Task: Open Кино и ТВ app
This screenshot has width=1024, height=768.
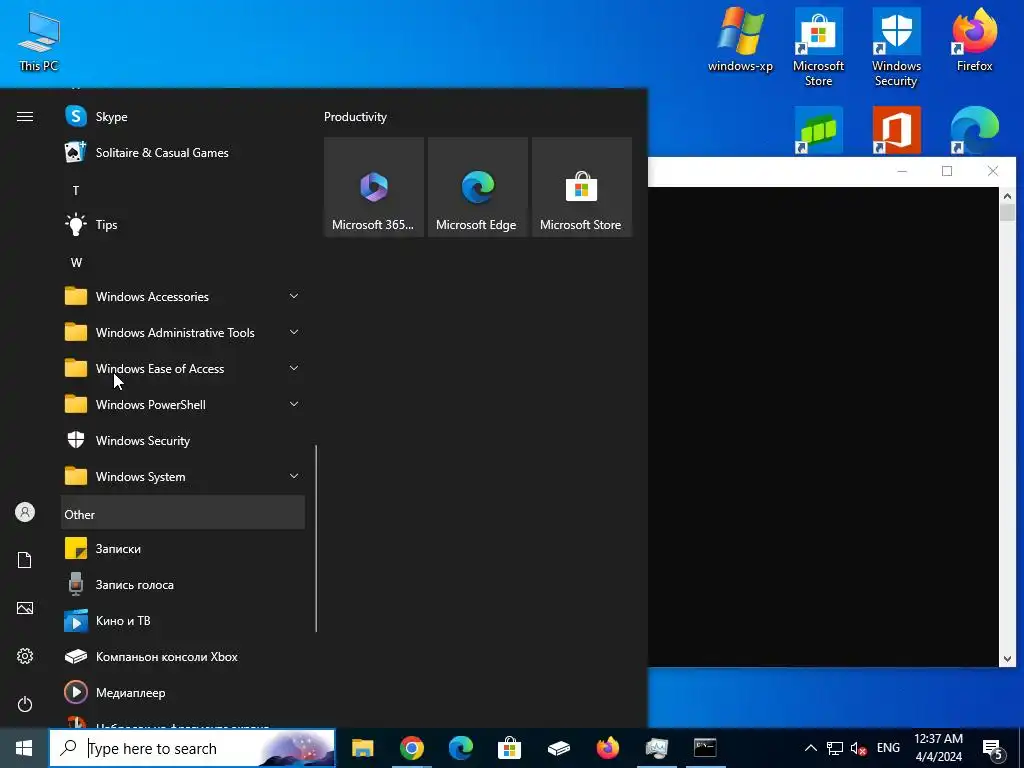Action: (183, 620)
